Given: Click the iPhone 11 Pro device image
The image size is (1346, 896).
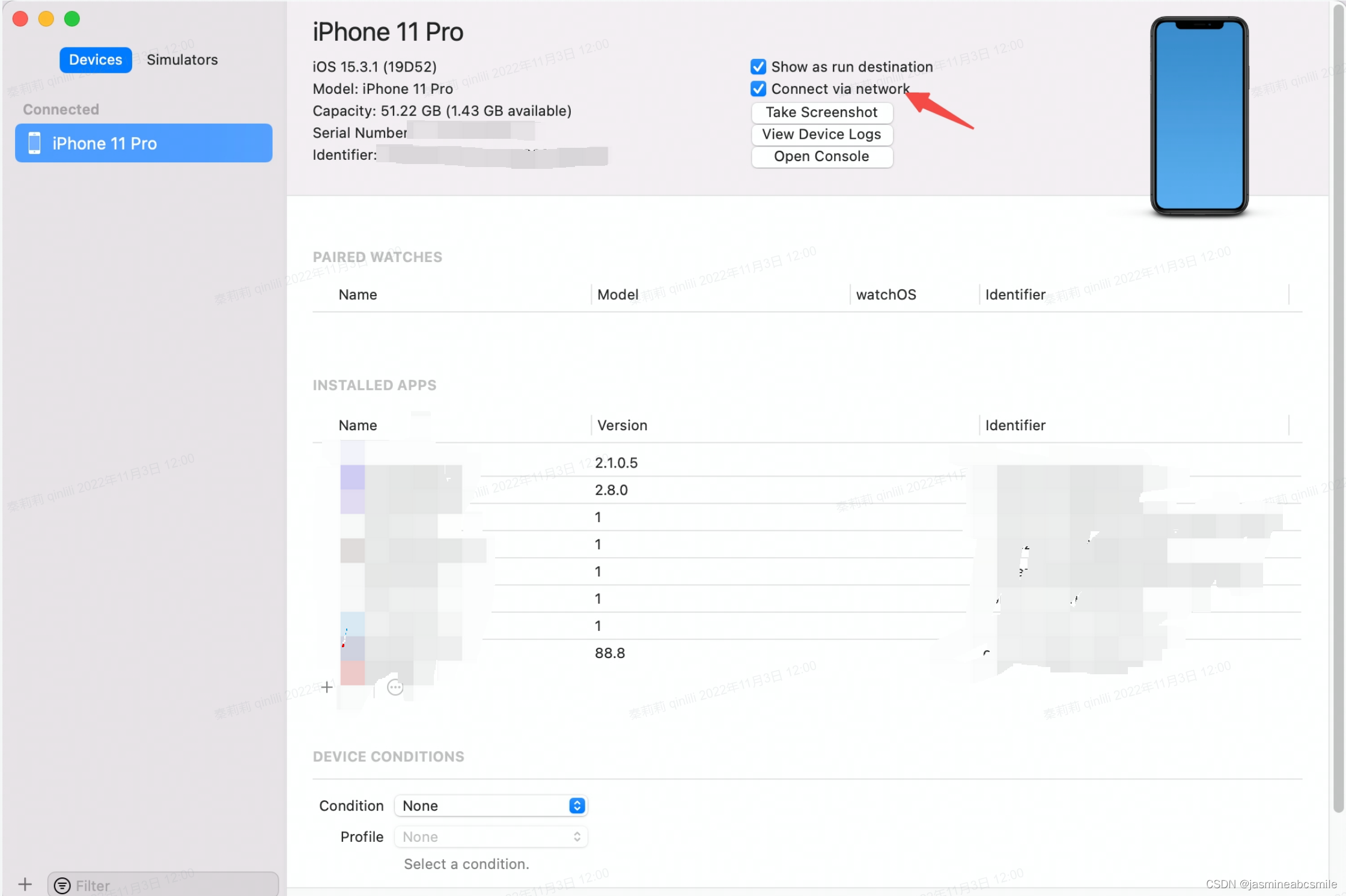Looking at the screenshot, I should [x=1199, y=116].
